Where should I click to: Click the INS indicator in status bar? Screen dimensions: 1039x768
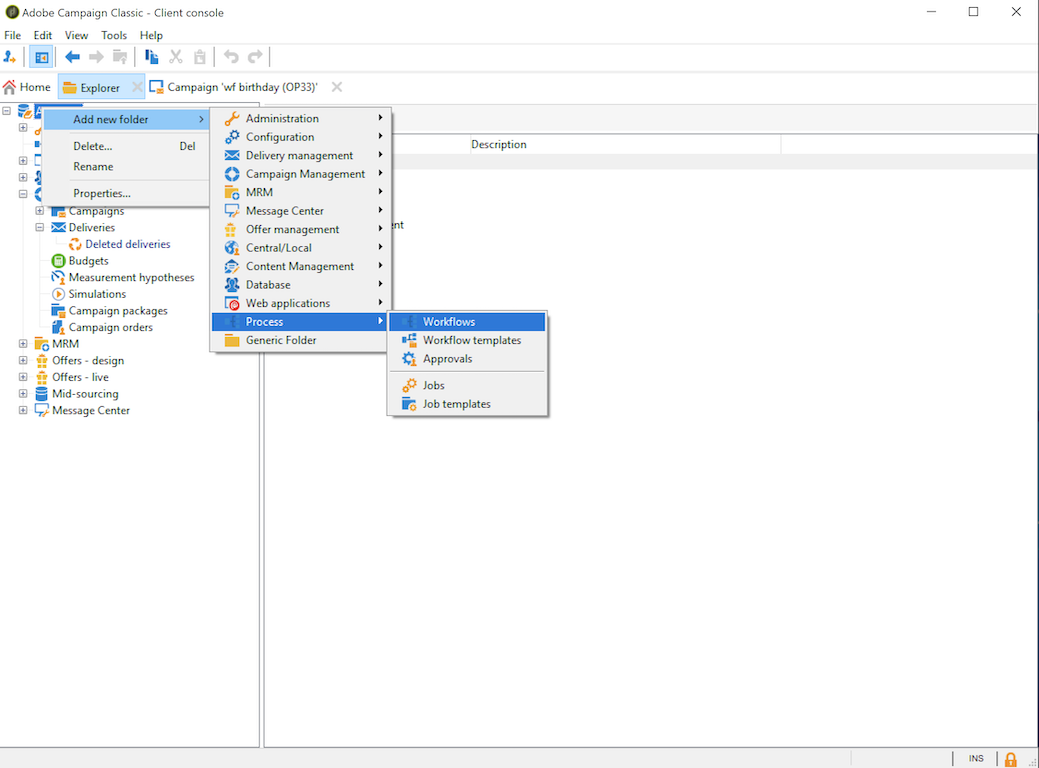coord(975,759)
